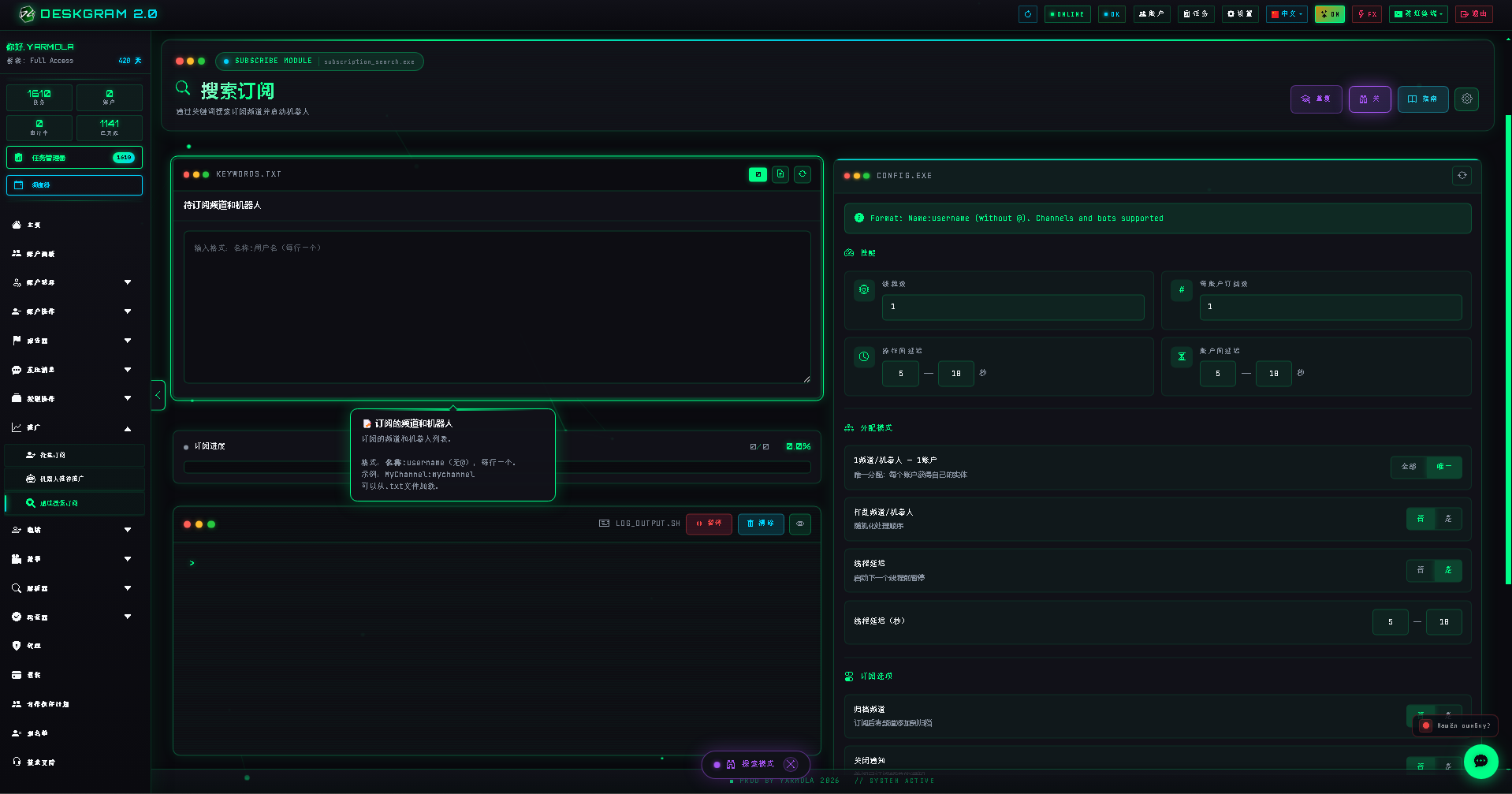Open the task manager item with 1610 badge
Screen dimensions: 1512x794
pos(74,158)
